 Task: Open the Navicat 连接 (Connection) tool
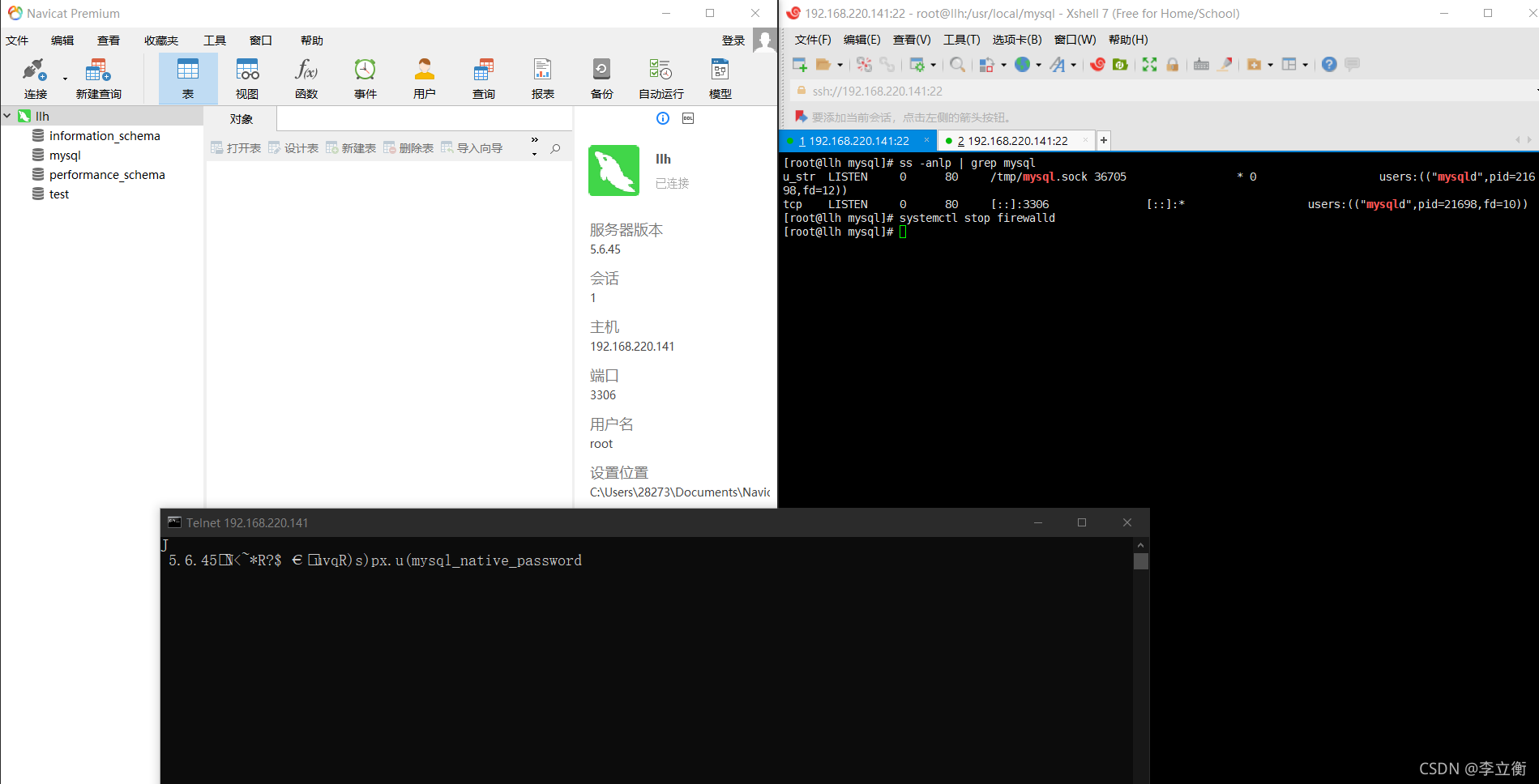[35, 79]
